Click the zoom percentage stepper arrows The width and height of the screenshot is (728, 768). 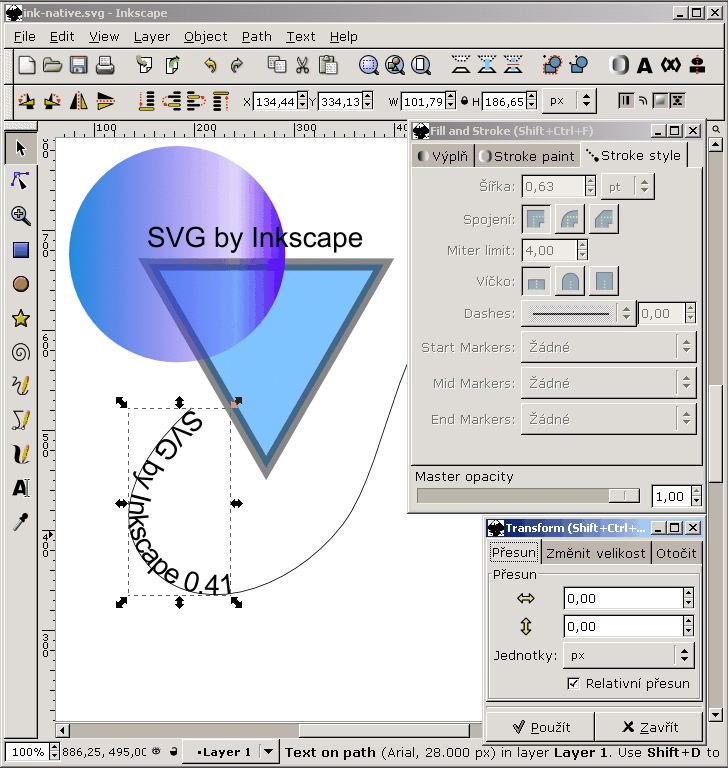[54, 751]
